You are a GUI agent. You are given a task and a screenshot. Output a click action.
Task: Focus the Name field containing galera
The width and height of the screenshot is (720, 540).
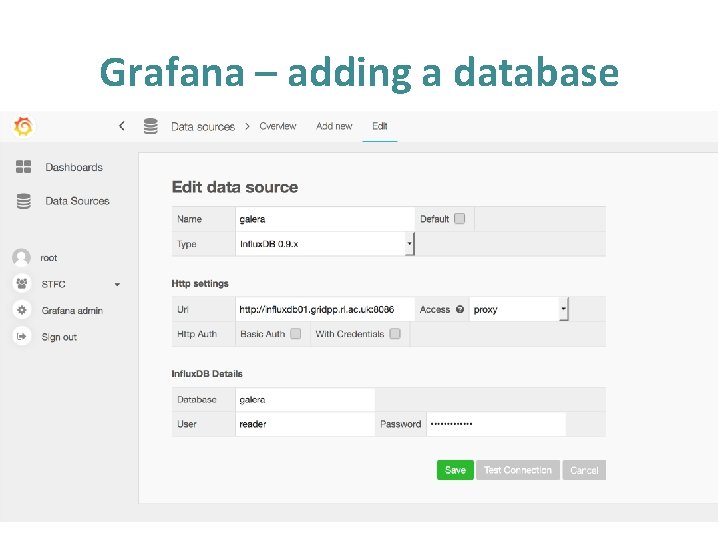click(325, 219)
